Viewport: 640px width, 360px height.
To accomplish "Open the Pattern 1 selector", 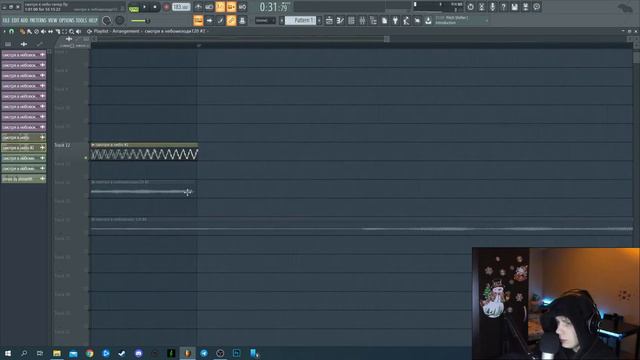I will [300, 20].
